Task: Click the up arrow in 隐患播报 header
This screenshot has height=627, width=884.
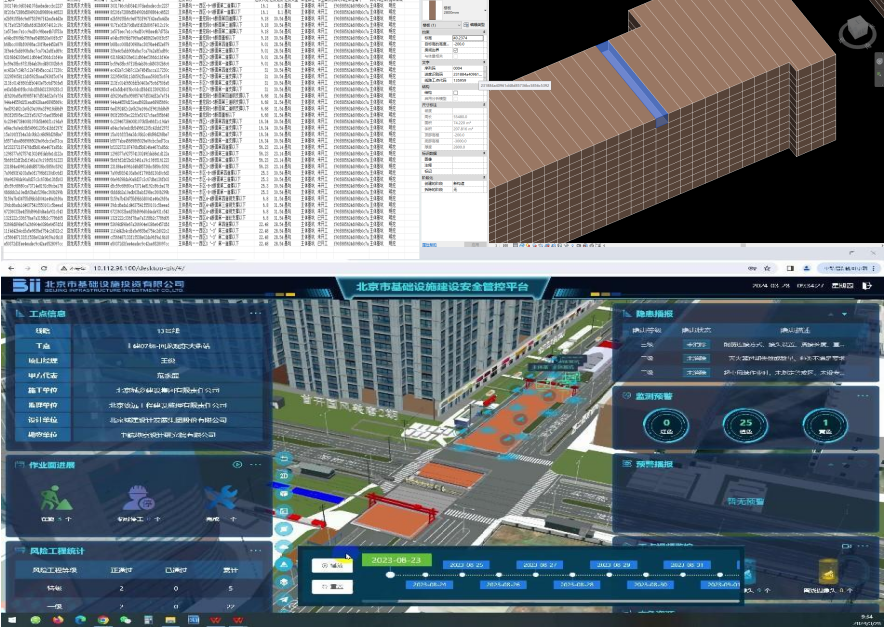Action: point(830,314)
